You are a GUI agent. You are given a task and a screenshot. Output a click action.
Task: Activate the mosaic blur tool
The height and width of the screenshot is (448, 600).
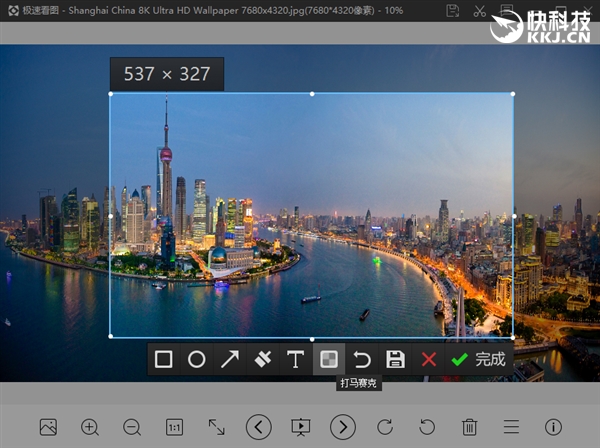(328, 360)
